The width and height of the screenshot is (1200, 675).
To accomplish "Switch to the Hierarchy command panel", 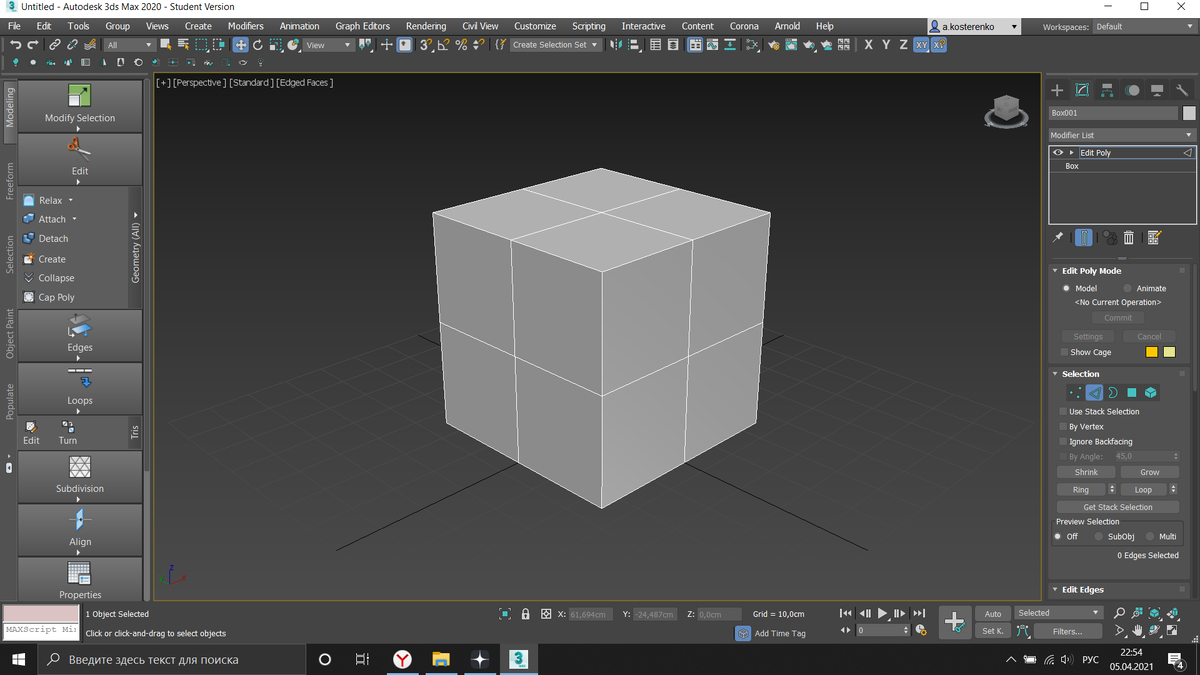I will 1107,90.
